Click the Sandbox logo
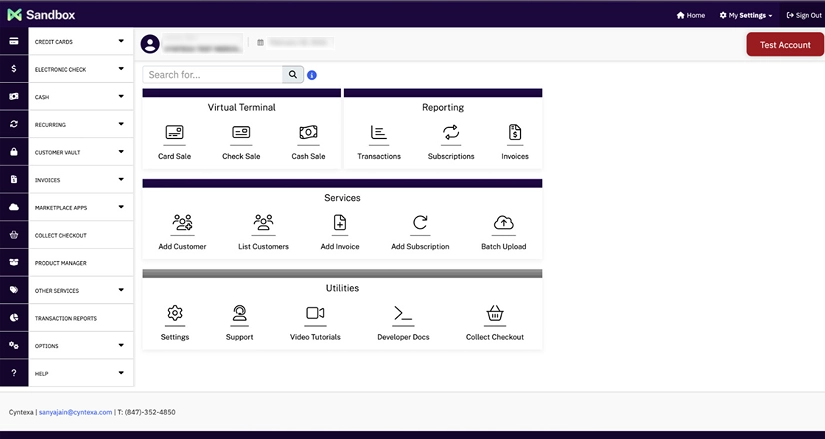This screenshot has width=825, height=439. 42,15
